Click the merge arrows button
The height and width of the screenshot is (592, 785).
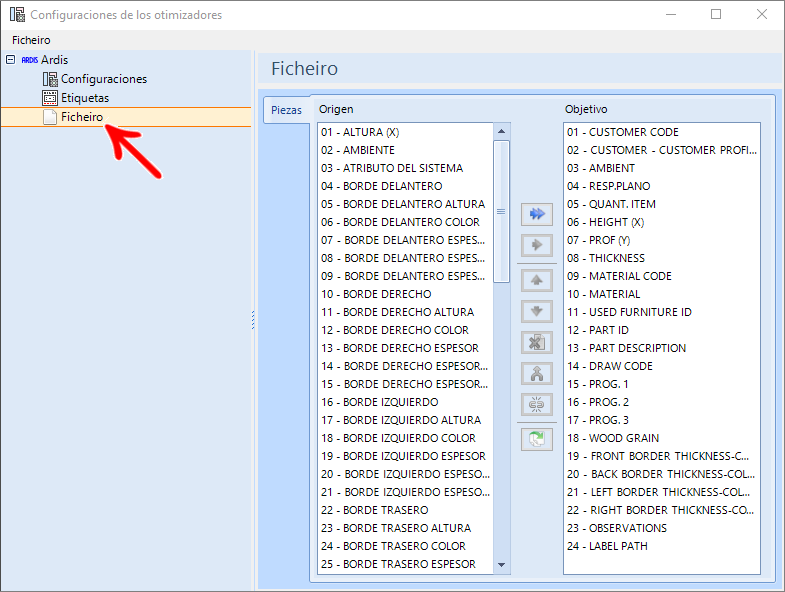pyautogui.click(x=537, y=374)
